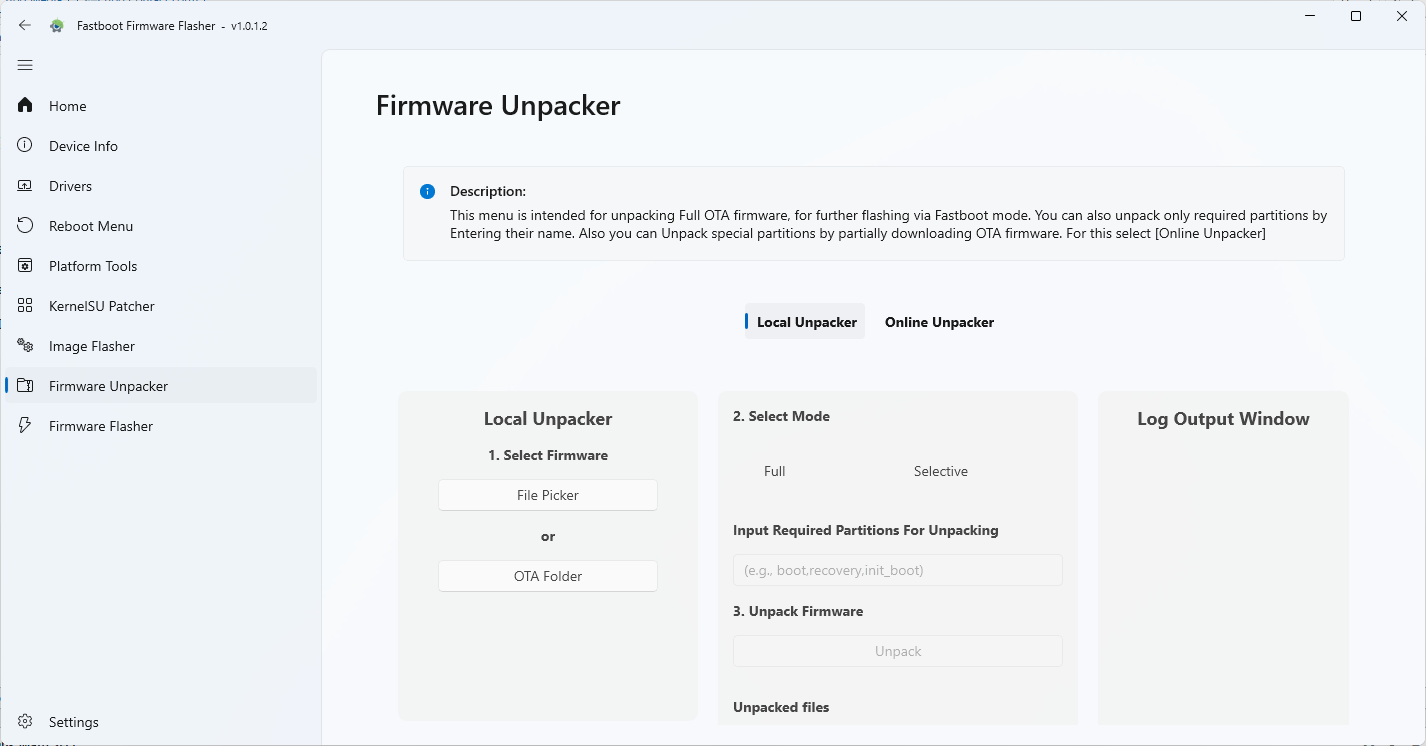
Task: Open Settings via the gear icon
Action: pyautogui.click(x=24, y=721)
